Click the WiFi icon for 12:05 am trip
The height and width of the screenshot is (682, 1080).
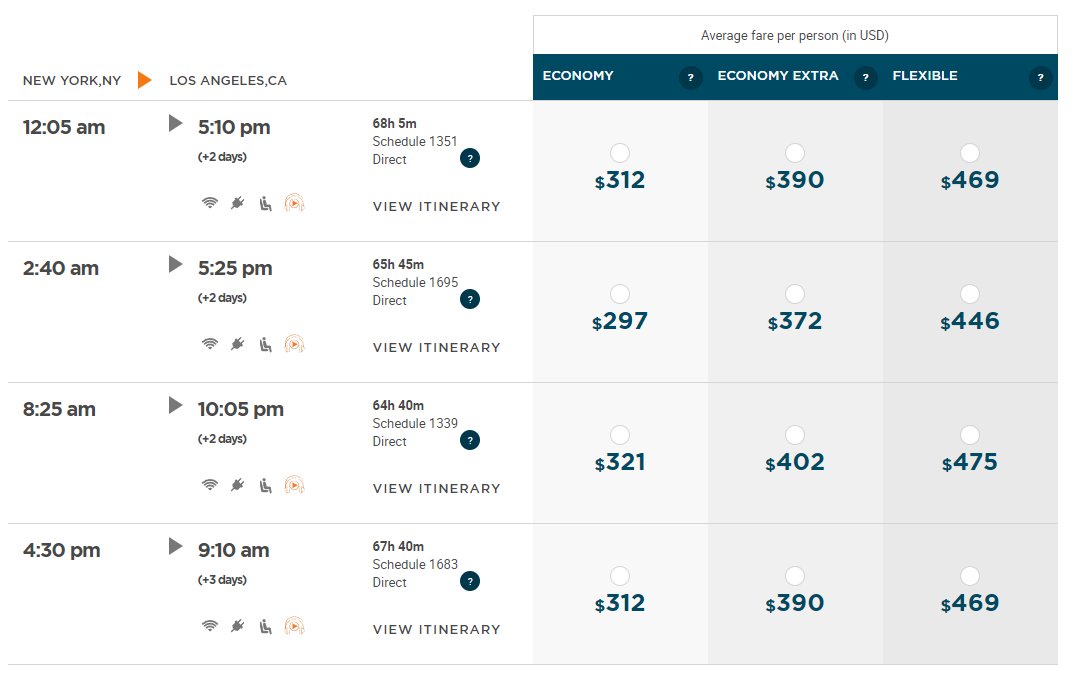pos(210,203)
